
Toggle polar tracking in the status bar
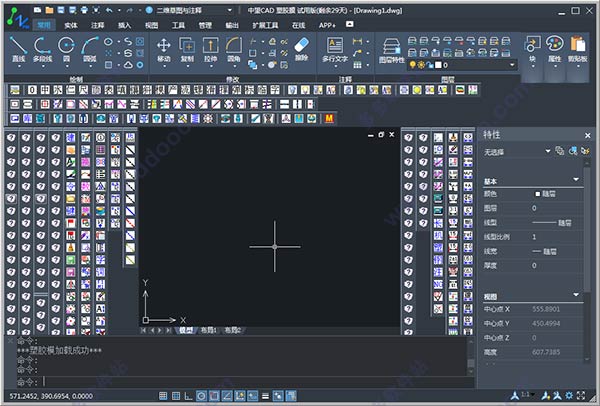point(201,396)
